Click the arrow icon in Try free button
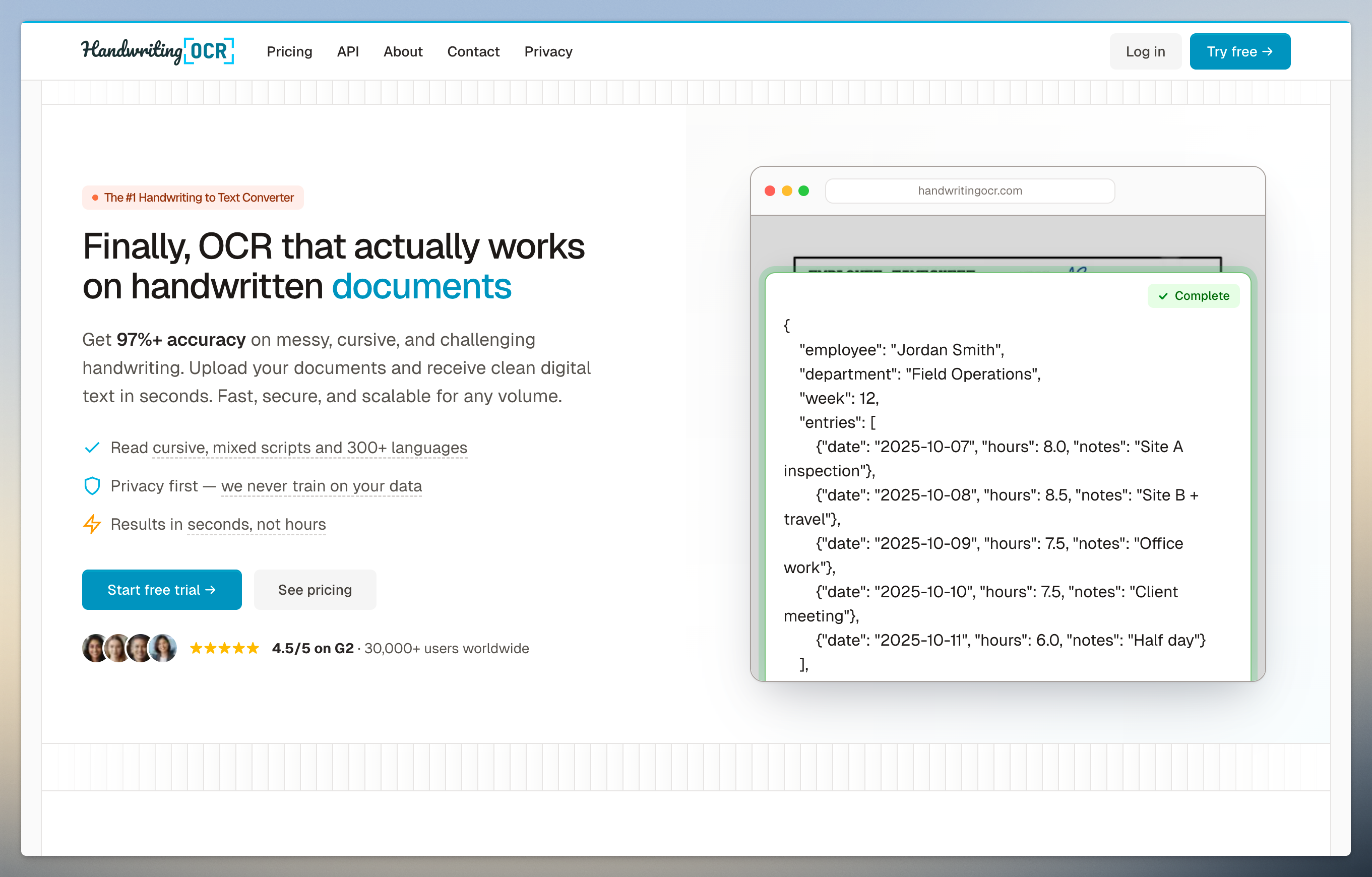The height and width of the screenshot is (877, 1372). click(1268, 51)
